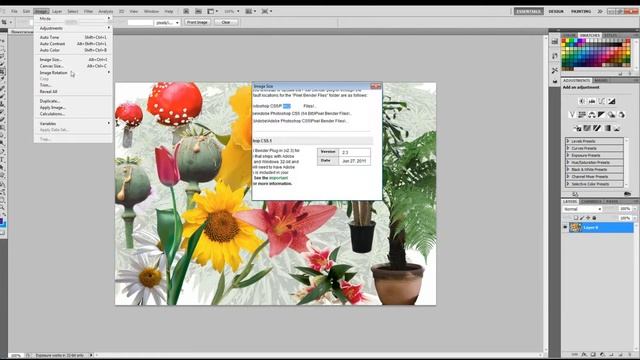The image size is (640, 360).
Task: Select the Essentials workspace button
Action: click(529, 11)
